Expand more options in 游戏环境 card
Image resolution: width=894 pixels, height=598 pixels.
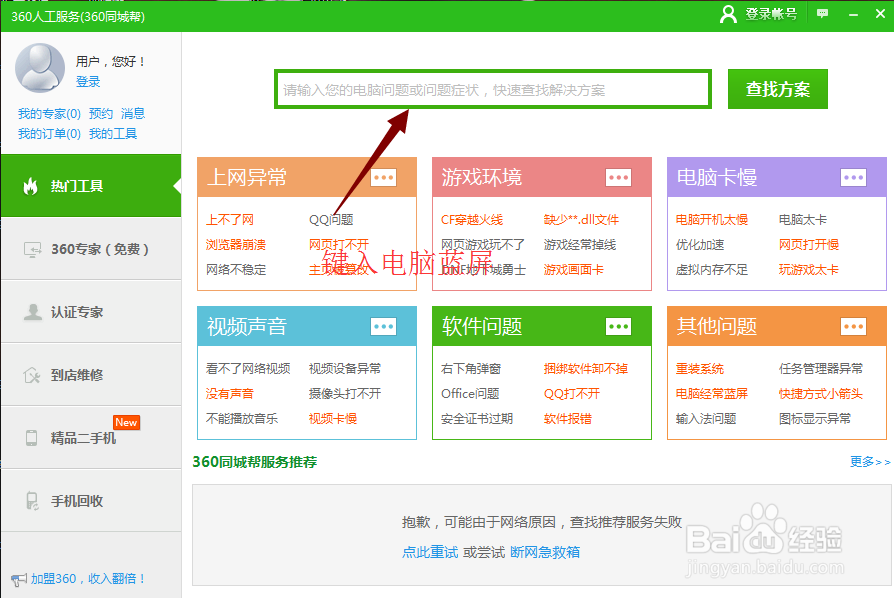[619, 177]
